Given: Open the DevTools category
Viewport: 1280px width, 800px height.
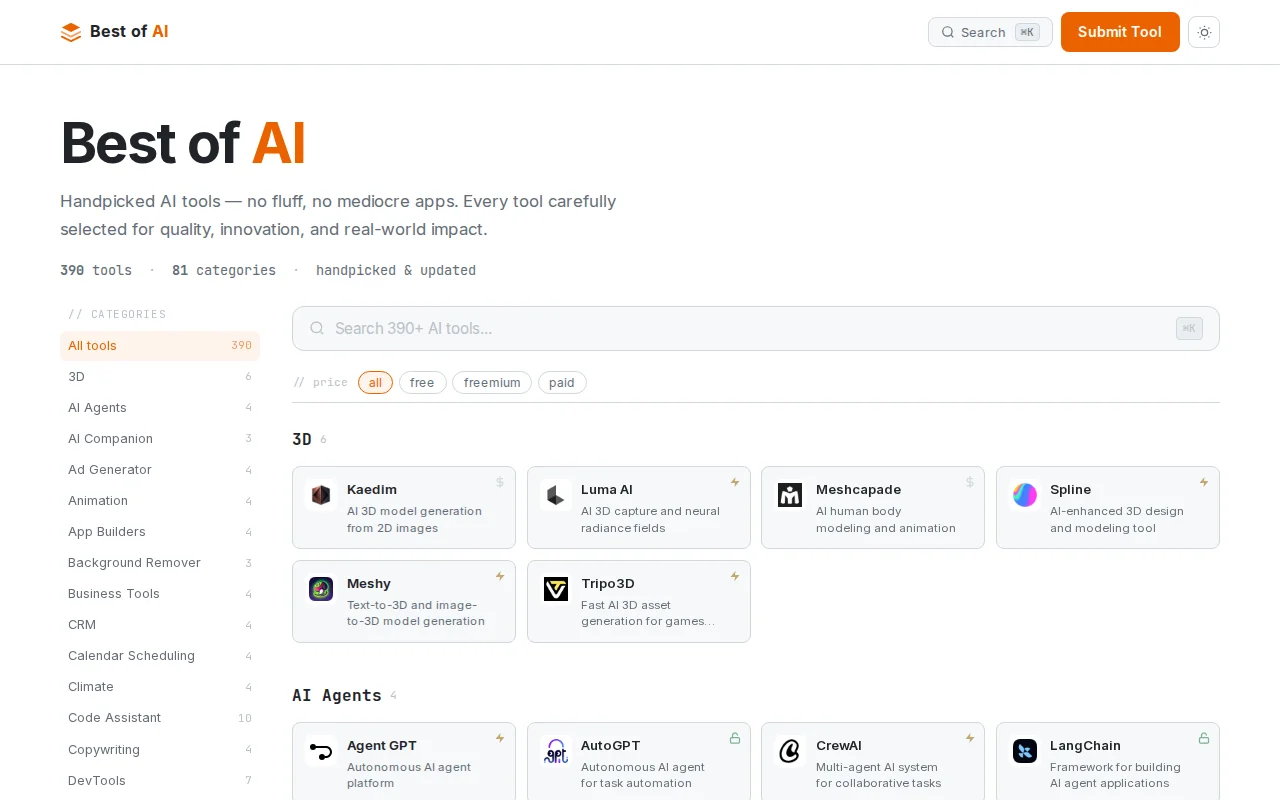Looking at the screenshot, I should pos(160,781).
